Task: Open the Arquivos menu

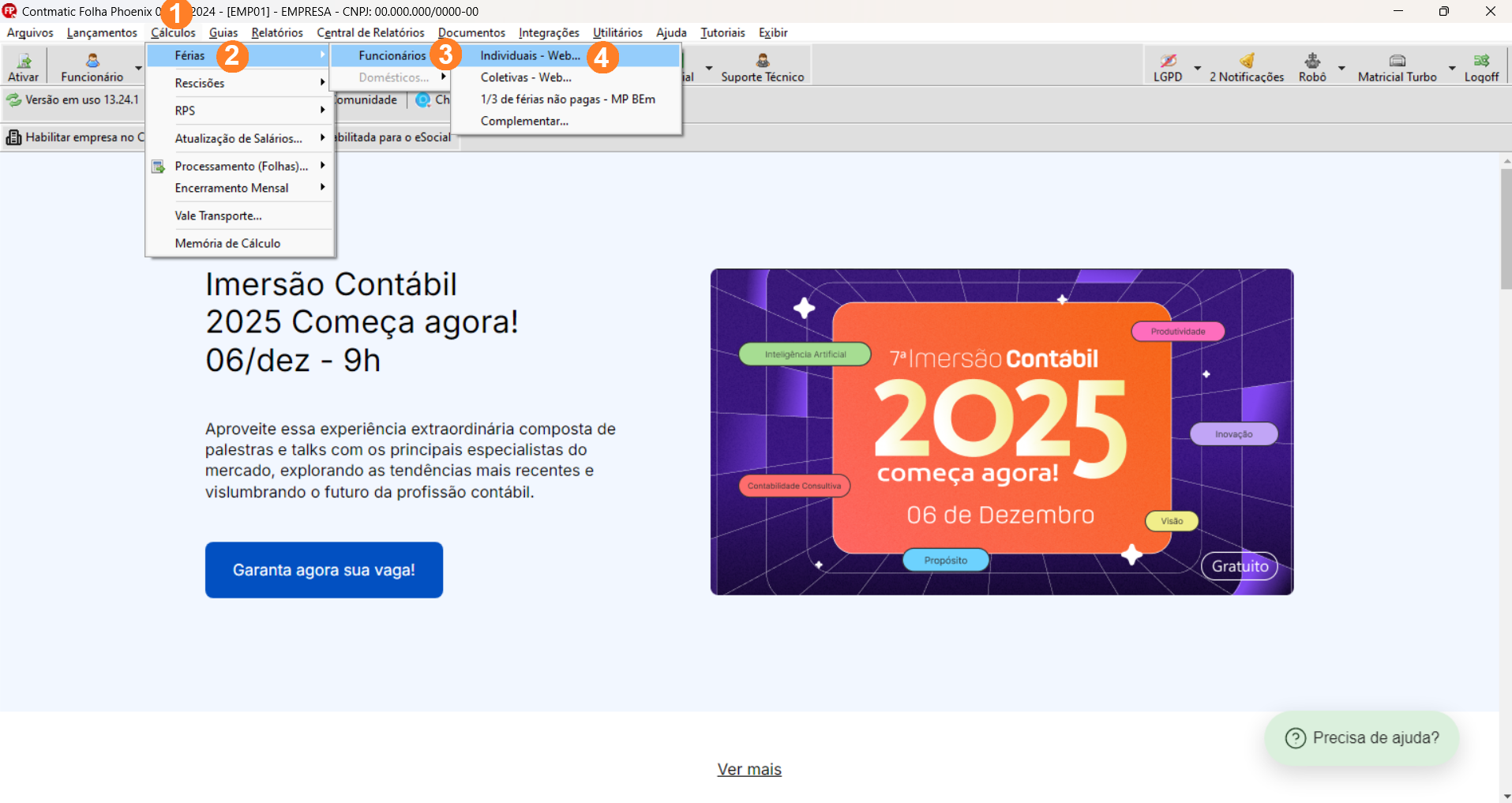Action: click(30, 32)
